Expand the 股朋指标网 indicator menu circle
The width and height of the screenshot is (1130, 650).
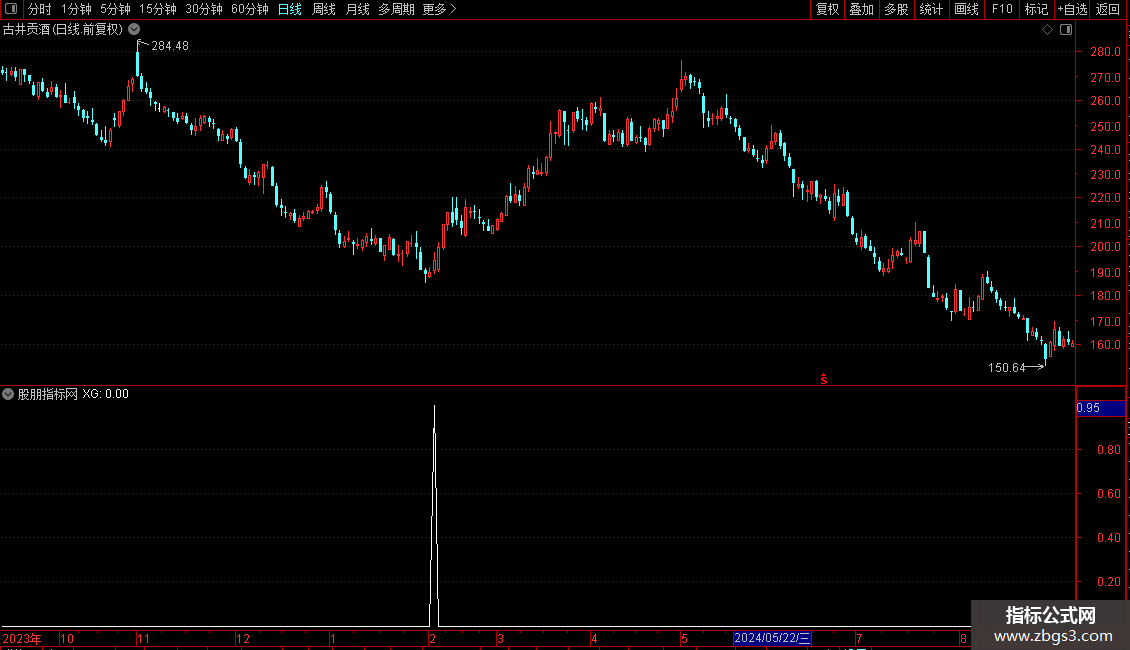coord(8,394)
